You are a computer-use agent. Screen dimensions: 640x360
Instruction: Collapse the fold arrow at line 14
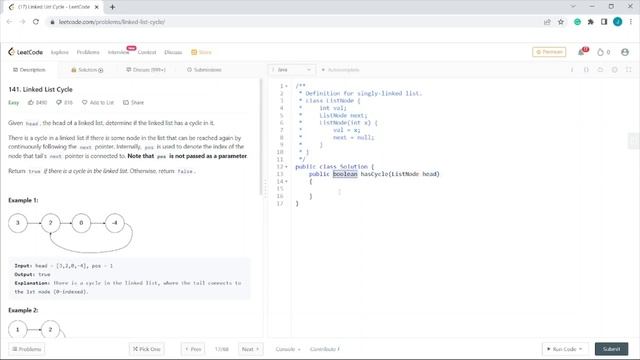click(286, 182)
